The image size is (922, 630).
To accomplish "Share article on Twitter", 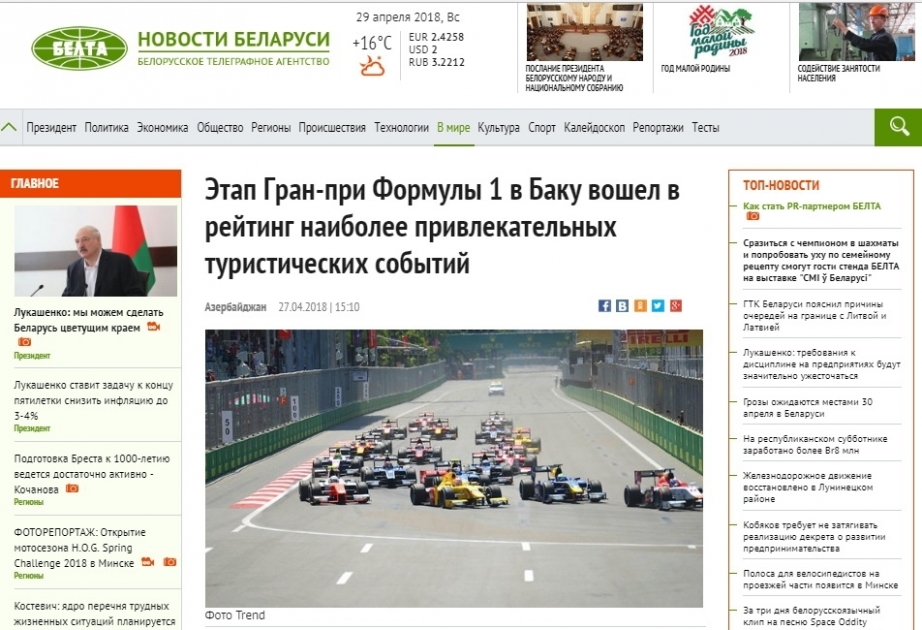I will point(658,306).
